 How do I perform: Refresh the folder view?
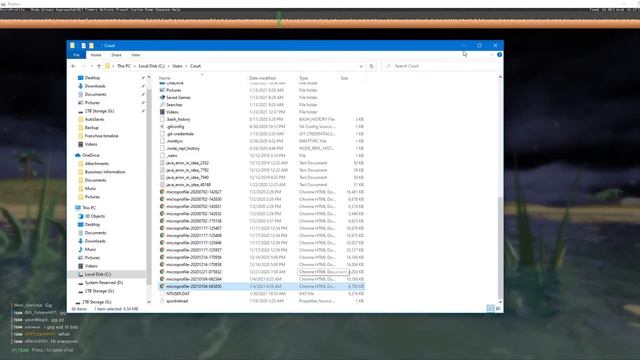coord(371,66)
